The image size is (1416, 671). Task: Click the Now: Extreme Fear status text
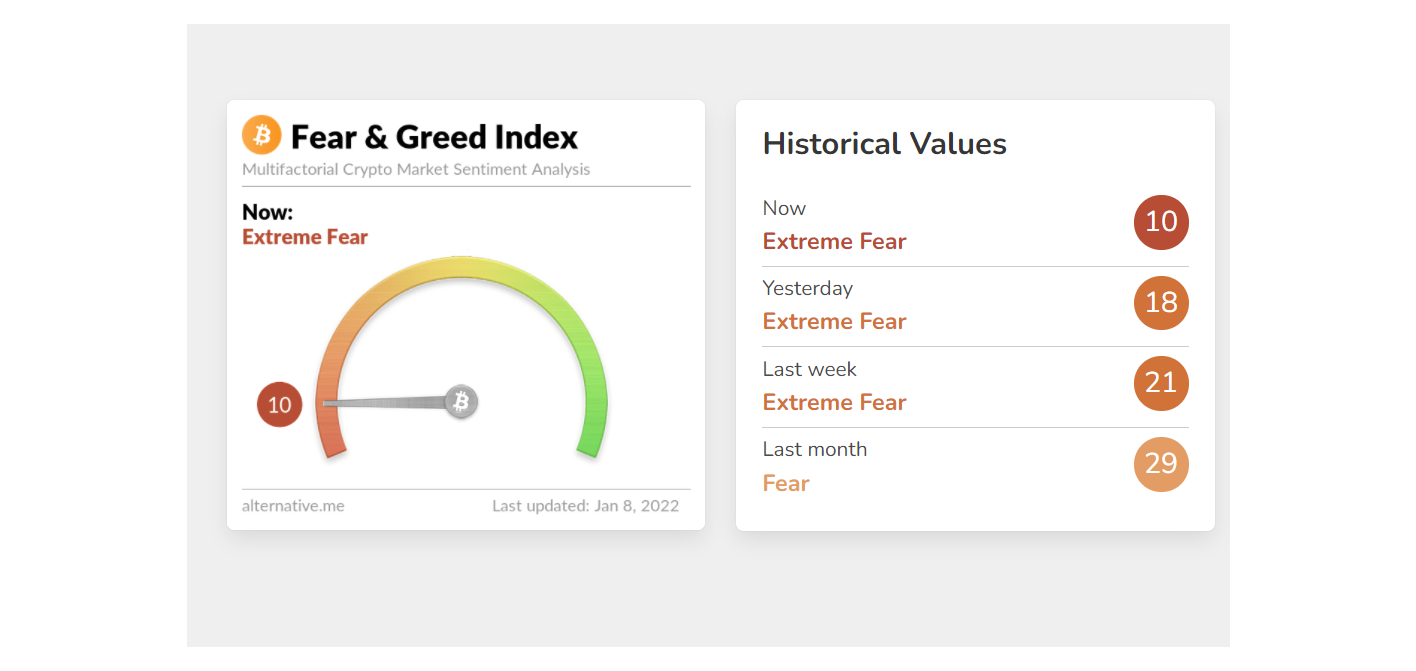[305, 225]
